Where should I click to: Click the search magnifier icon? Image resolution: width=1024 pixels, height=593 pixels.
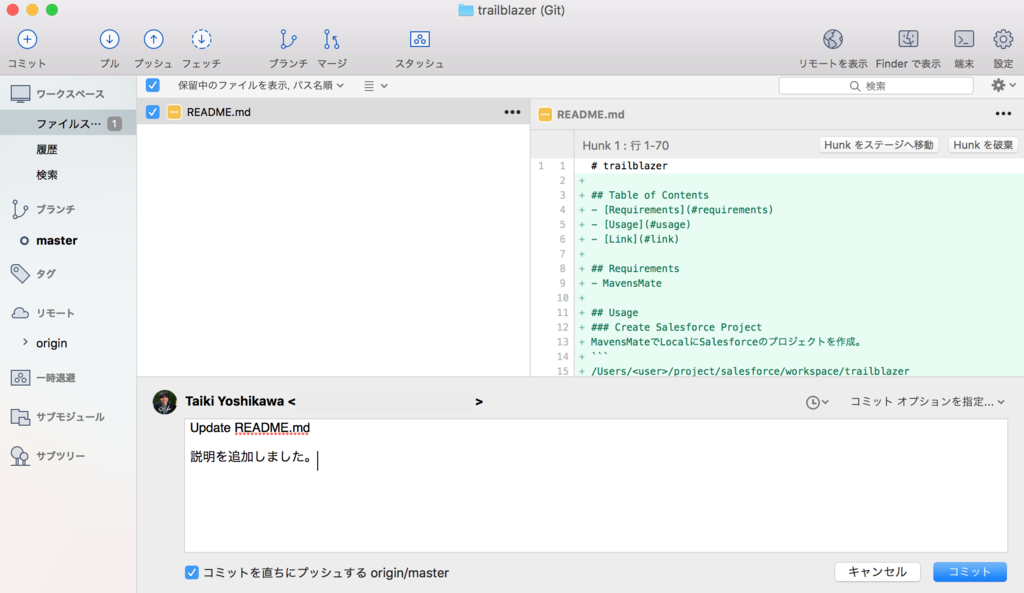click(x=854, y=86)
